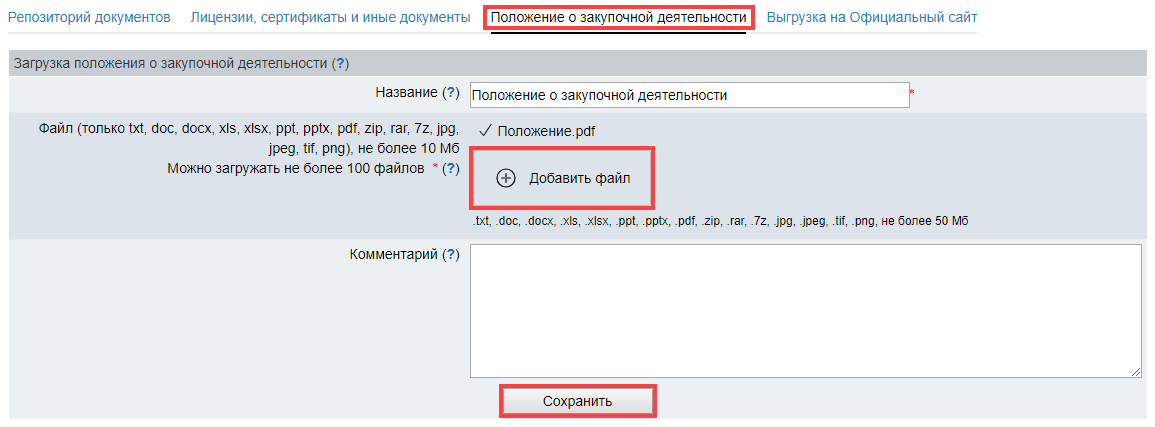Select the Положение о закупочной деятельности tab
This screenshot has height=427, width=1155.
point(618,18)
